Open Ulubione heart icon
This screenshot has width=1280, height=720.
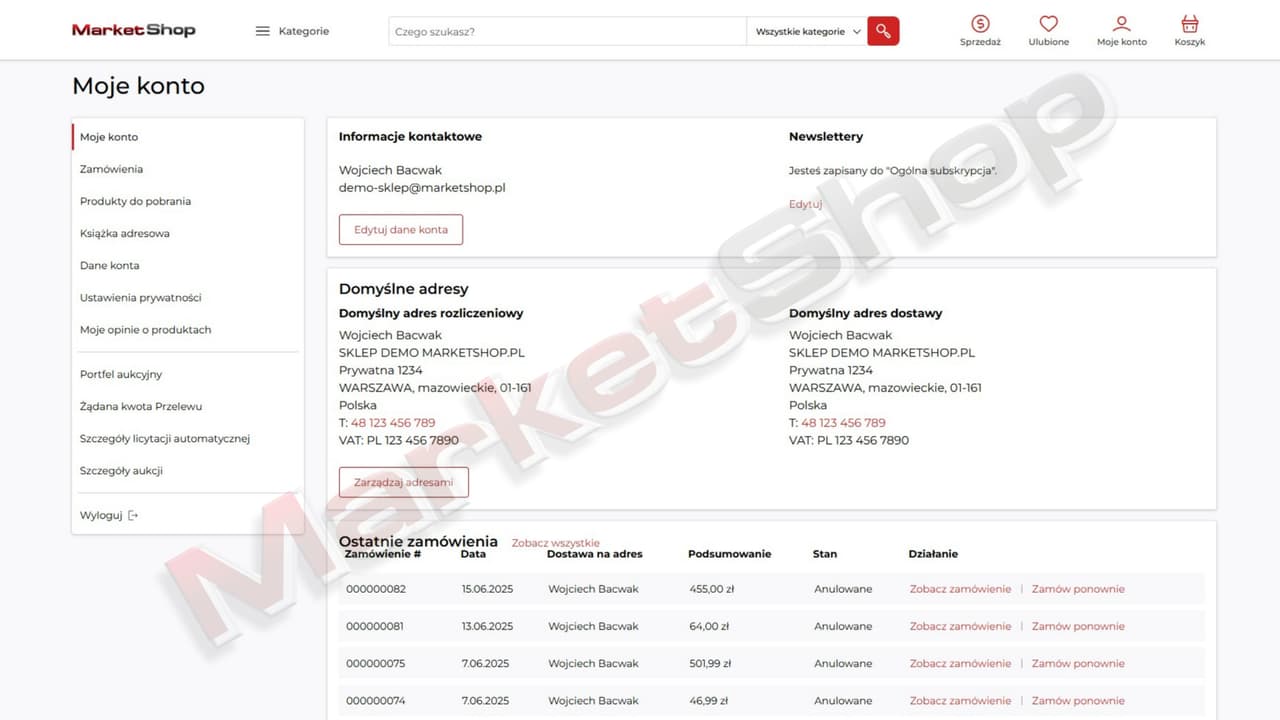[x=1048, y=24]
